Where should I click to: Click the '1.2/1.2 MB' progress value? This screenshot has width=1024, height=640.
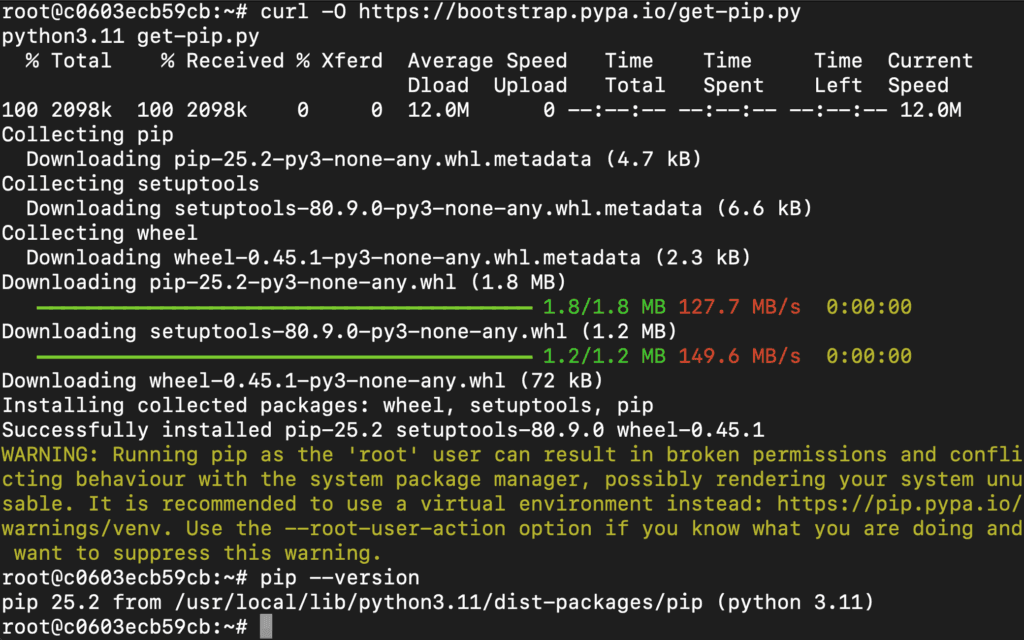(604, 357)
